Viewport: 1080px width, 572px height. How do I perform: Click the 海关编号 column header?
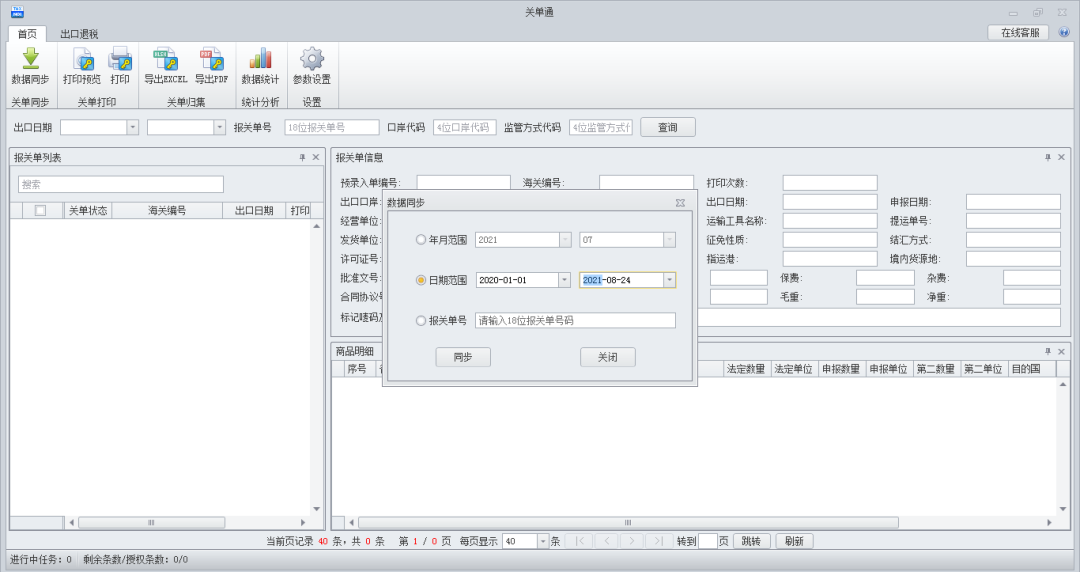tap(167, 210)
